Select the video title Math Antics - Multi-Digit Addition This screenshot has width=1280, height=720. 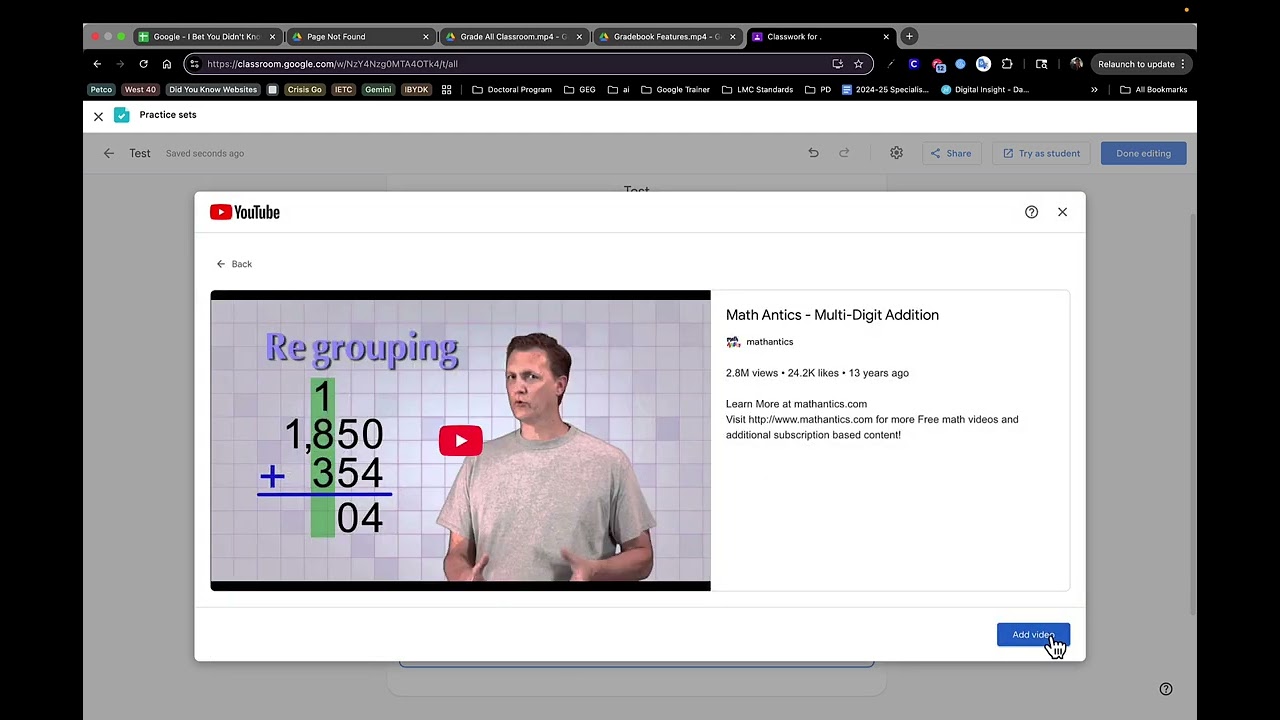[832, 315]
